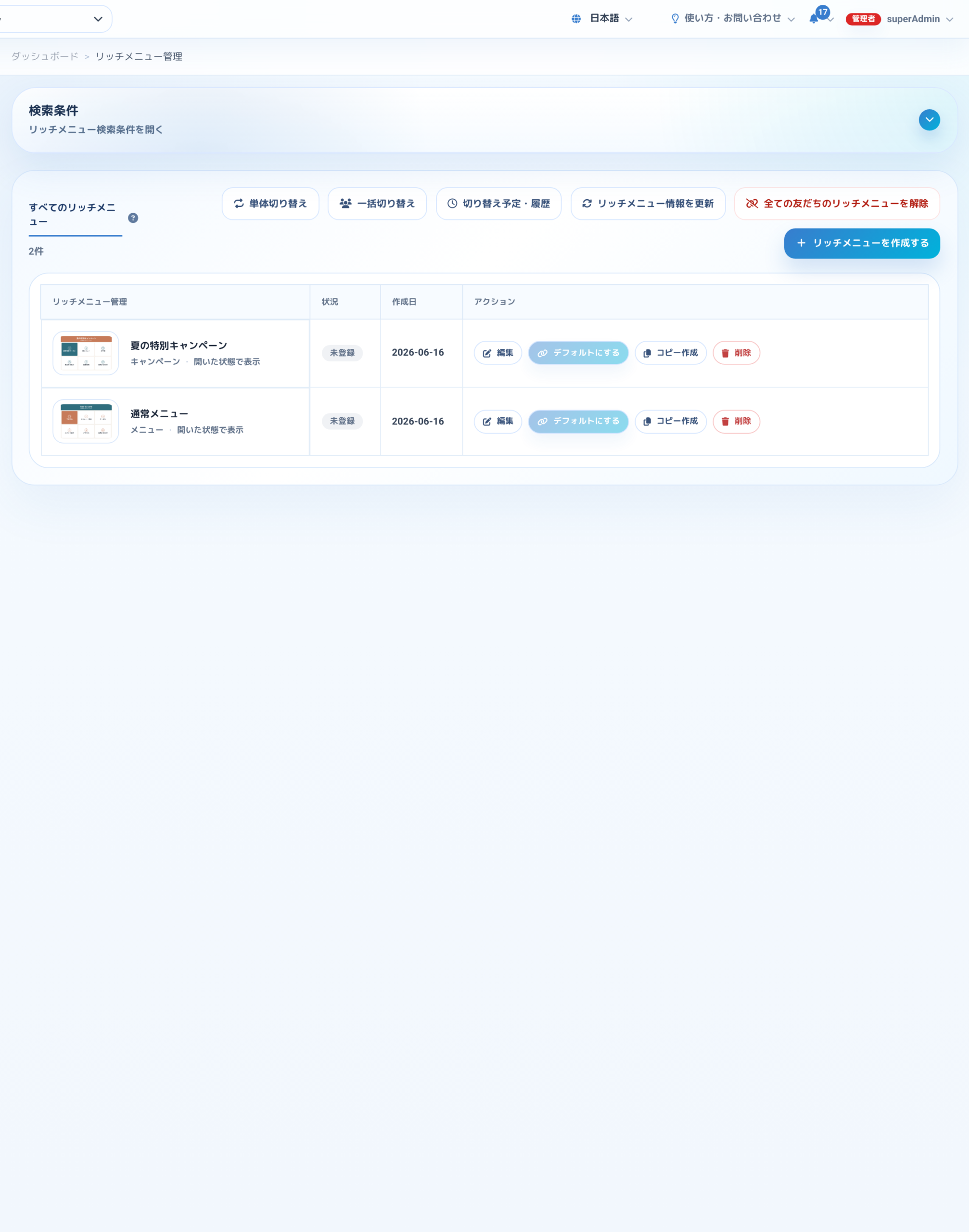
Task: Open the 使い方・お問い合わせ dropdown
Action: pos(732,19)
